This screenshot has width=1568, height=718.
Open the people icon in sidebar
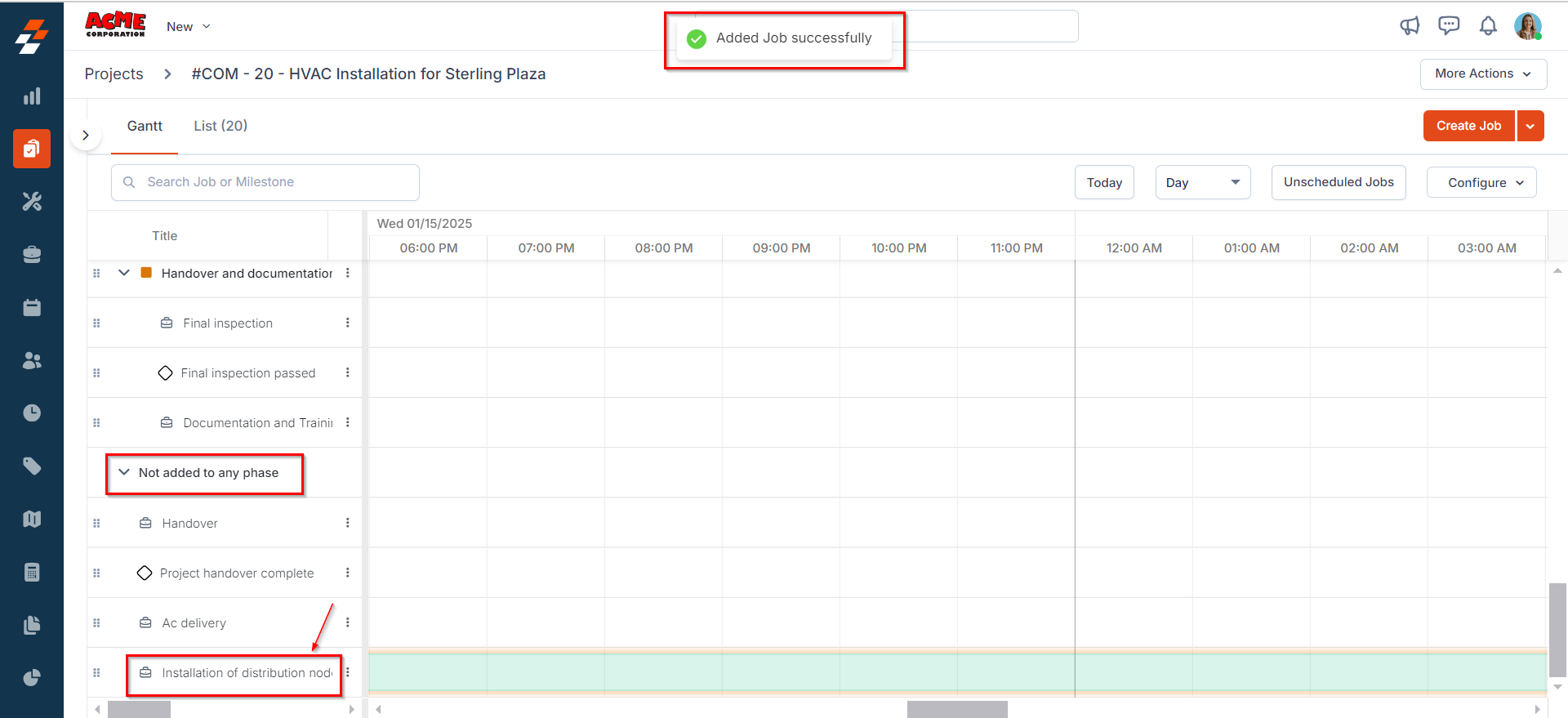click(32, 360)
